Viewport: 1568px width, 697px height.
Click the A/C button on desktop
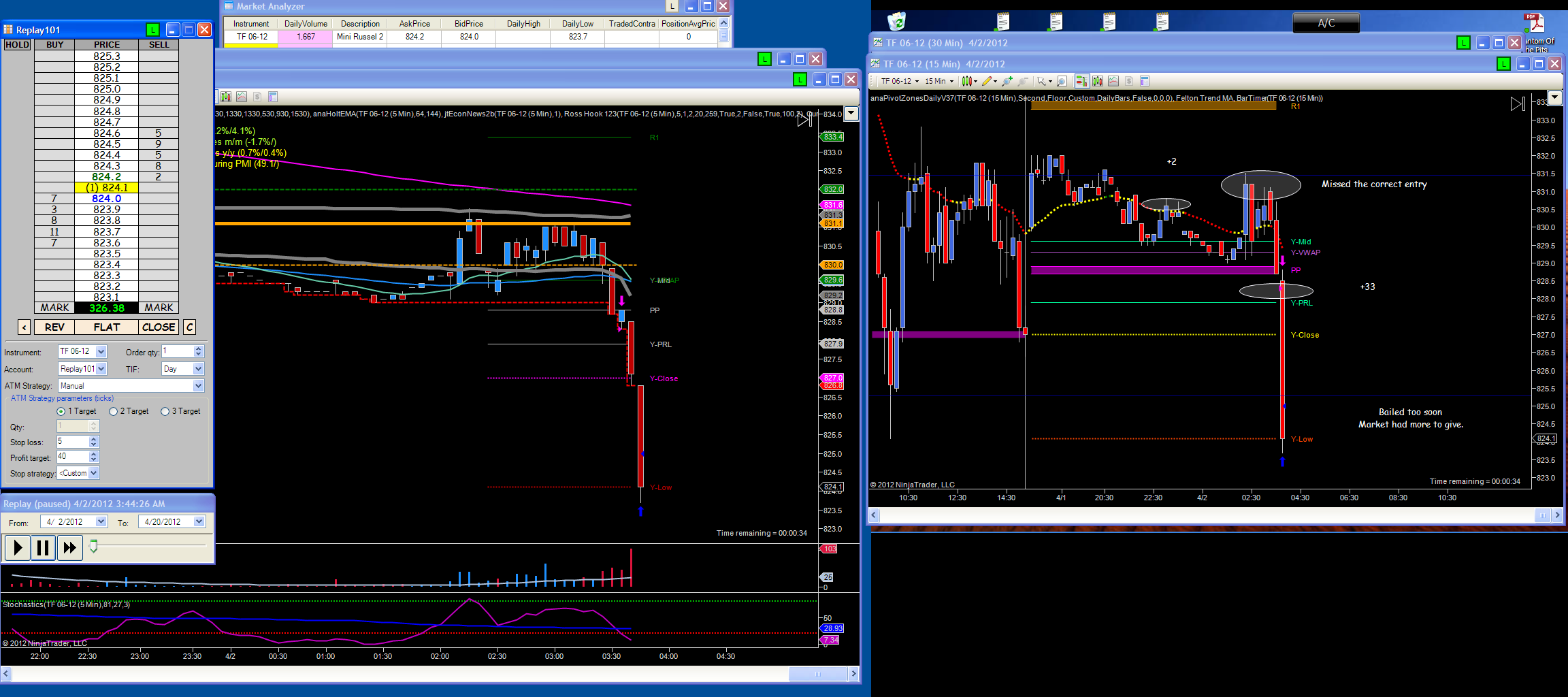tap(1326, 22)
